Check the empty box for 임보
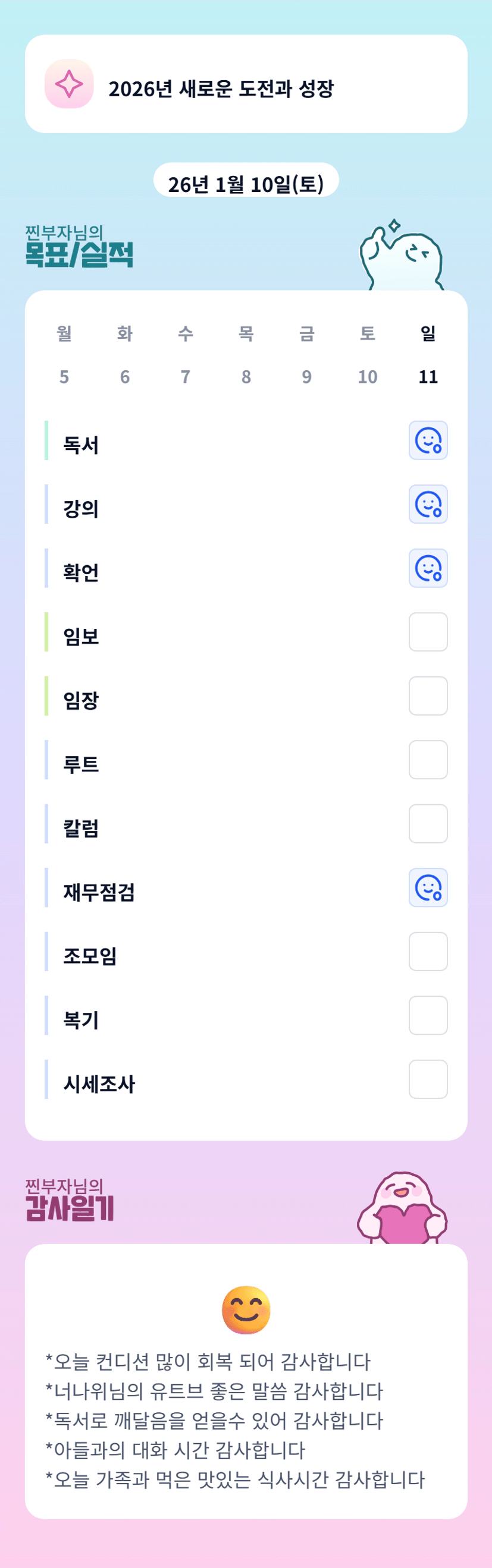The width and height of the screenshot is (492, 1568). [428, 632]
